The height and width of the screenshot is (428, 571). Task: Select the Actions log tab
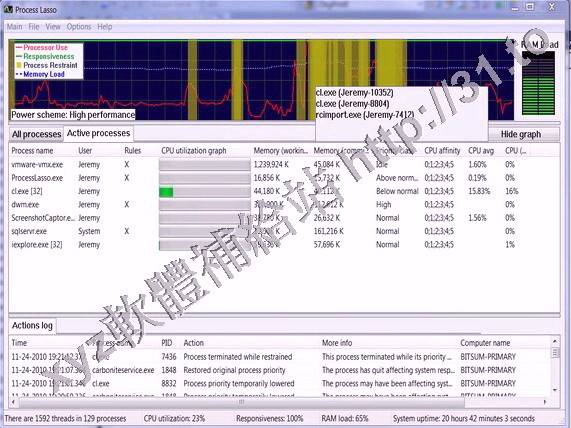tap(32, 325)
